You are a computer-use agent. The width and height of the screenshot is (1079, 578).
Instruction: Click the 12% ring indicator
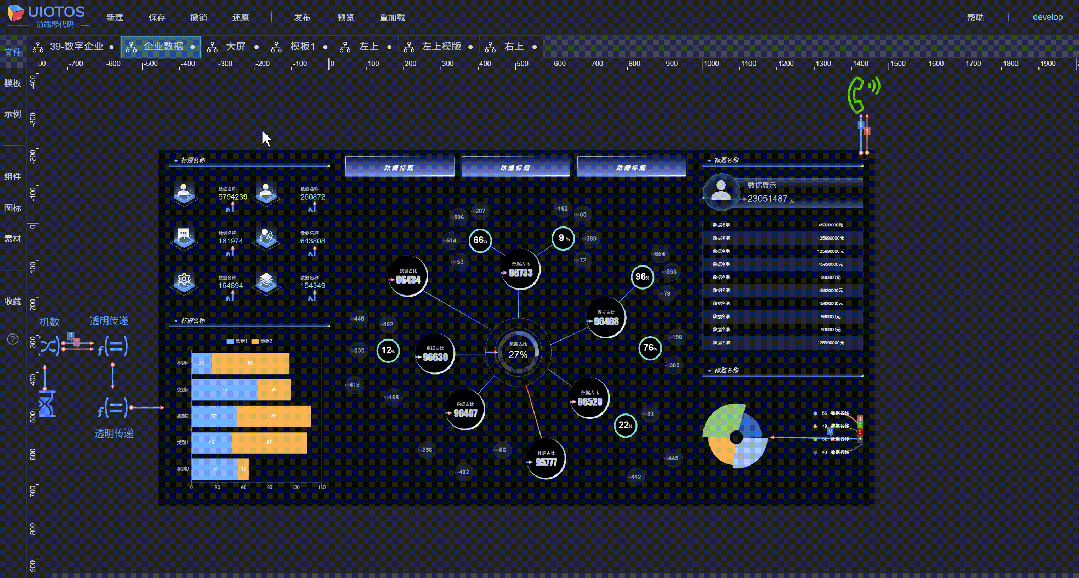tap(388, 350)
